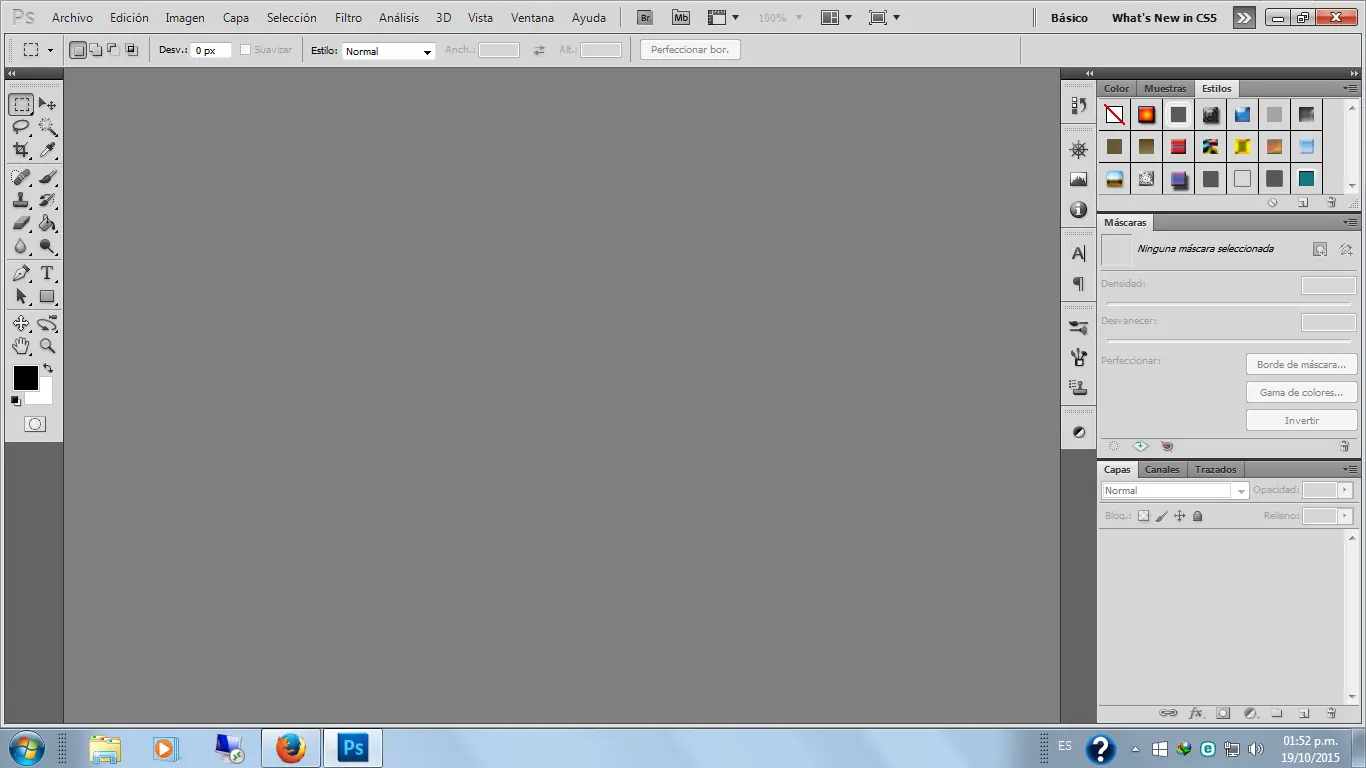Click the black foreground color swatch
This screenshot has width=1366, height=768.
click(x=25, y=377)
